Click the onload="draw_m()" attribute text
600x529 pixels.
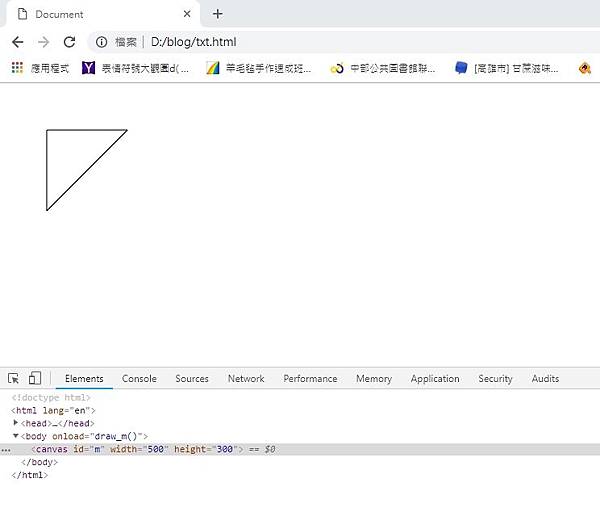[x=97, y=436]
